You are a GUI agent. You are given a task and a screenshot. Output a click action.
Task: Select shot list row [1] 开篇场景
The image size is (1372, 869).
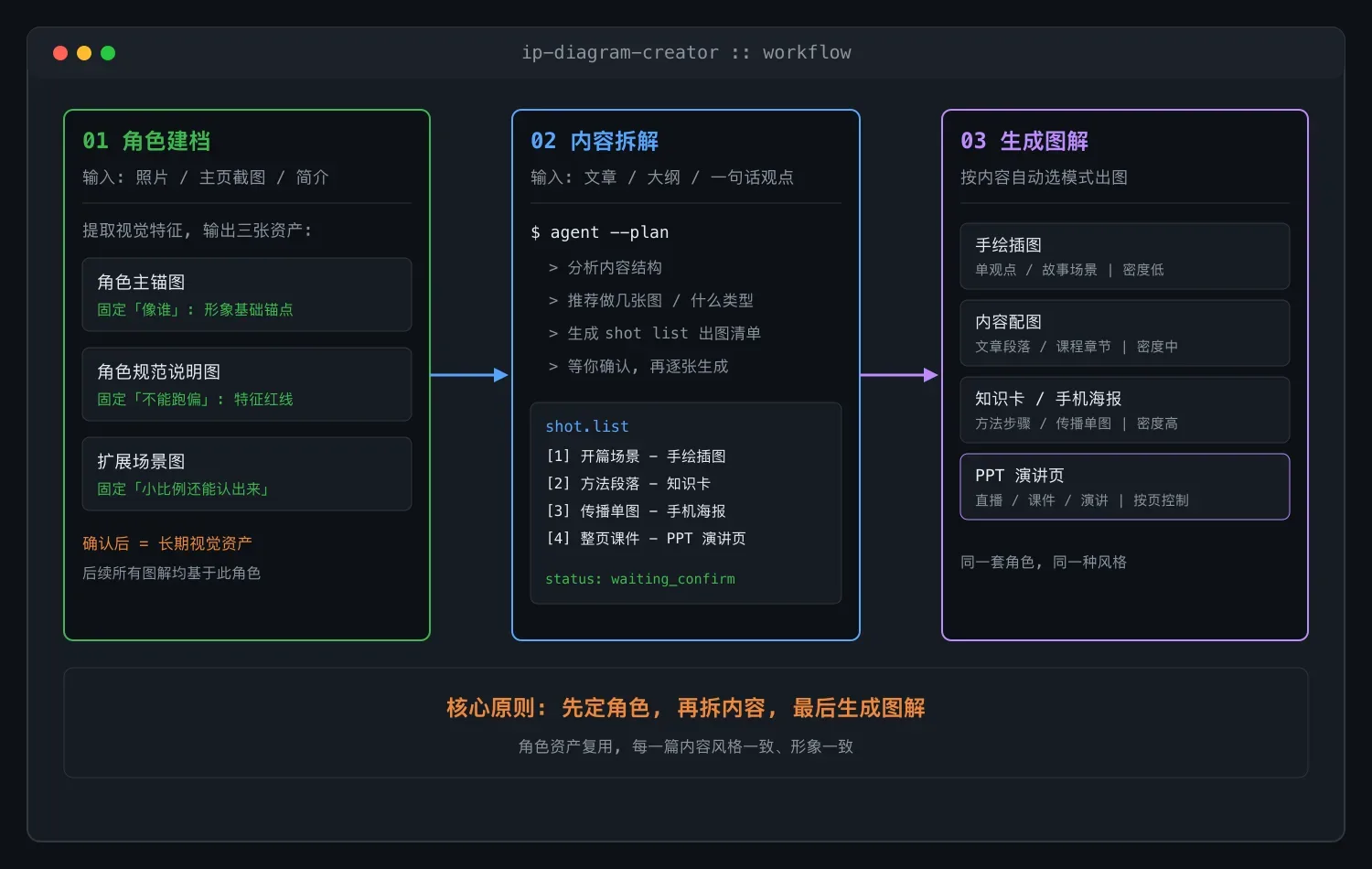[x=636, y=456]
